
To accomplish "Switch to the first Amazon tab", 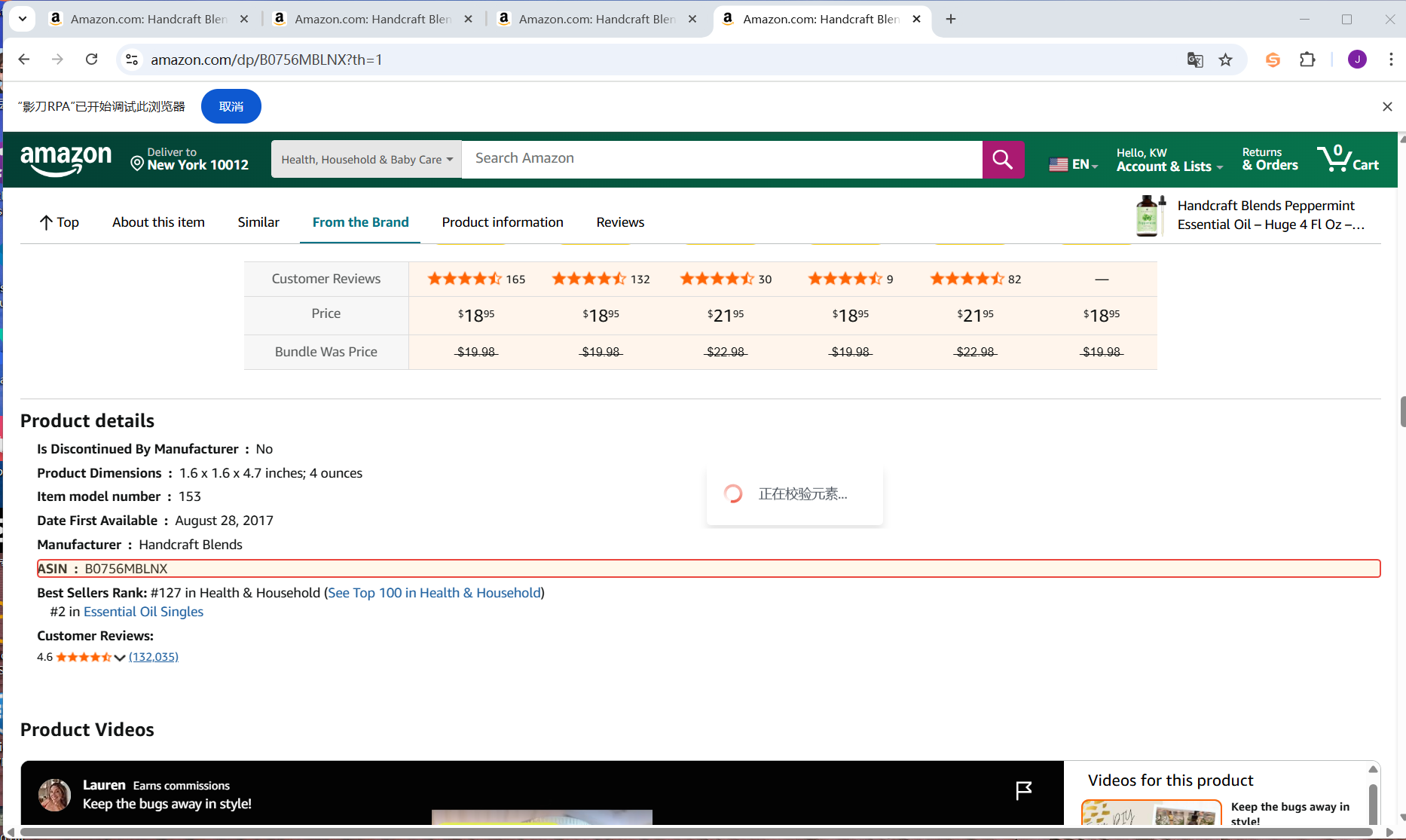I will (148, 19).
